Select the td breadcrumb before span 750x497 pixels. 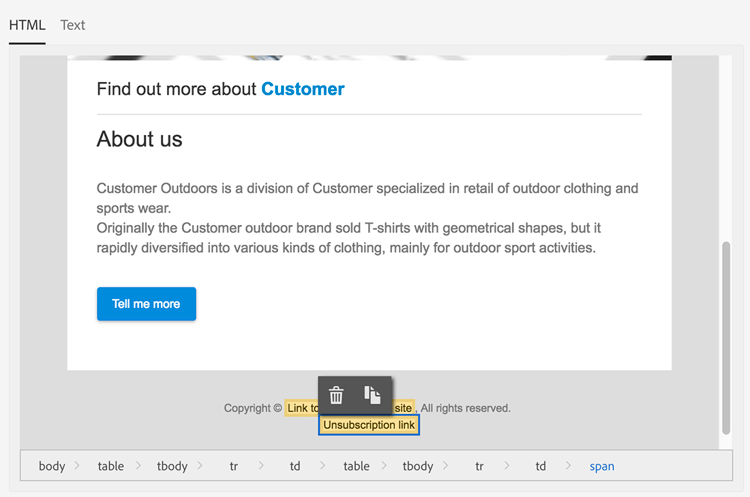pos(541,466)
